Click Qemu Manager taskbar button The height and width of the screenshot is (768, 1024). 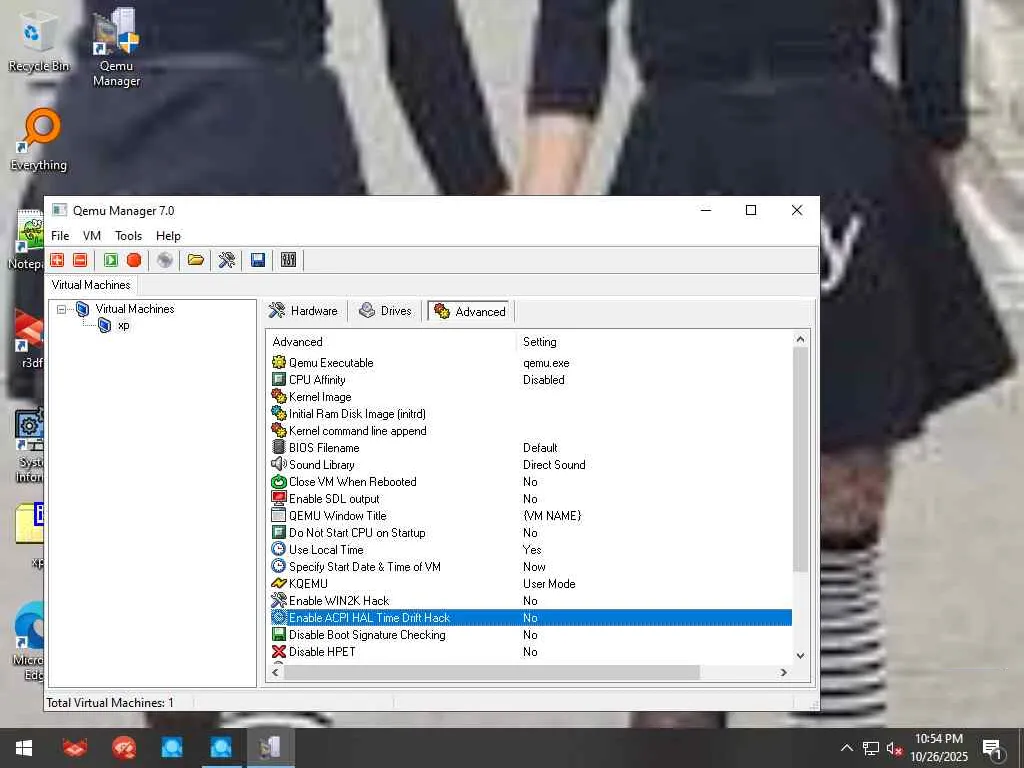click(270, 748)
